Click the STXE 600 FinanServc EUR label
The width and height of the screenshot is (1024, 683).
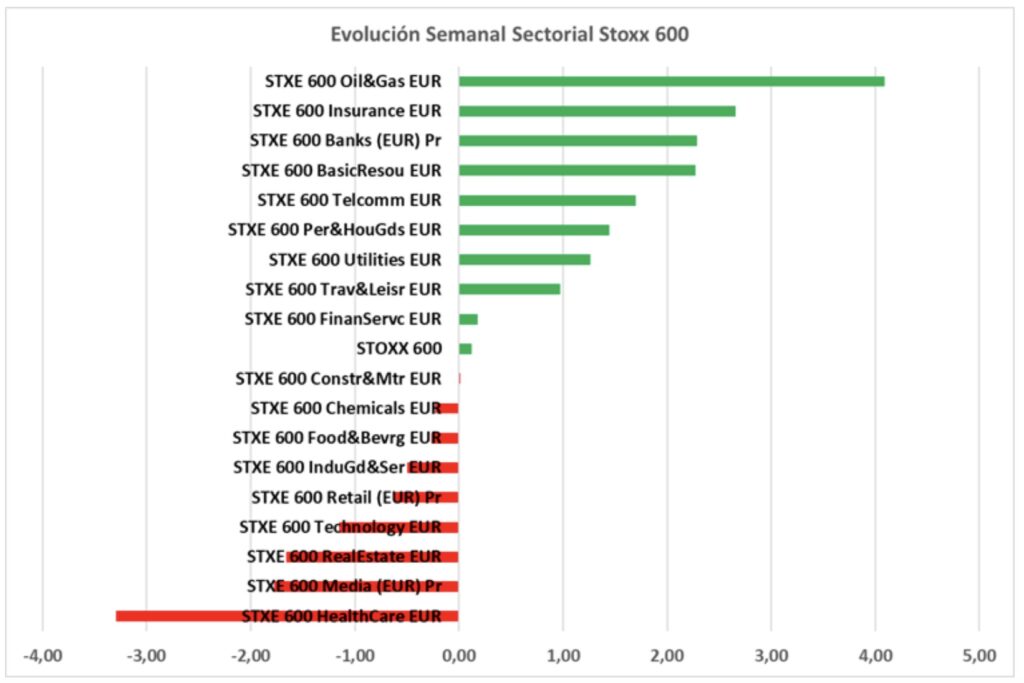click(x=342, y=319)
